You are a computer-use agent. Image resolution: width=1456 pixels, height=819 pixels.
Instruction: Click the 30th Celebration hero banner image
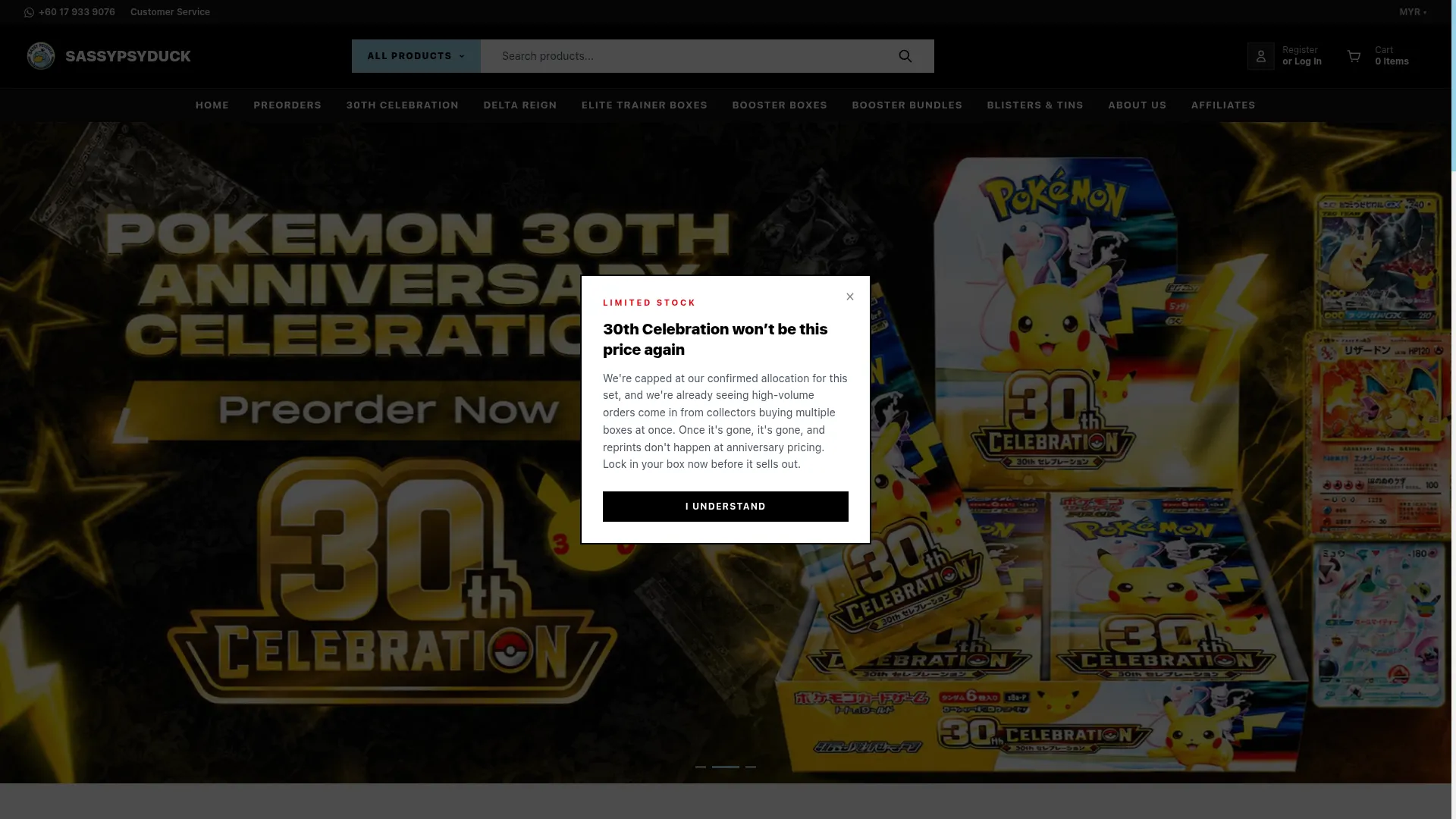tap(726, 453)
